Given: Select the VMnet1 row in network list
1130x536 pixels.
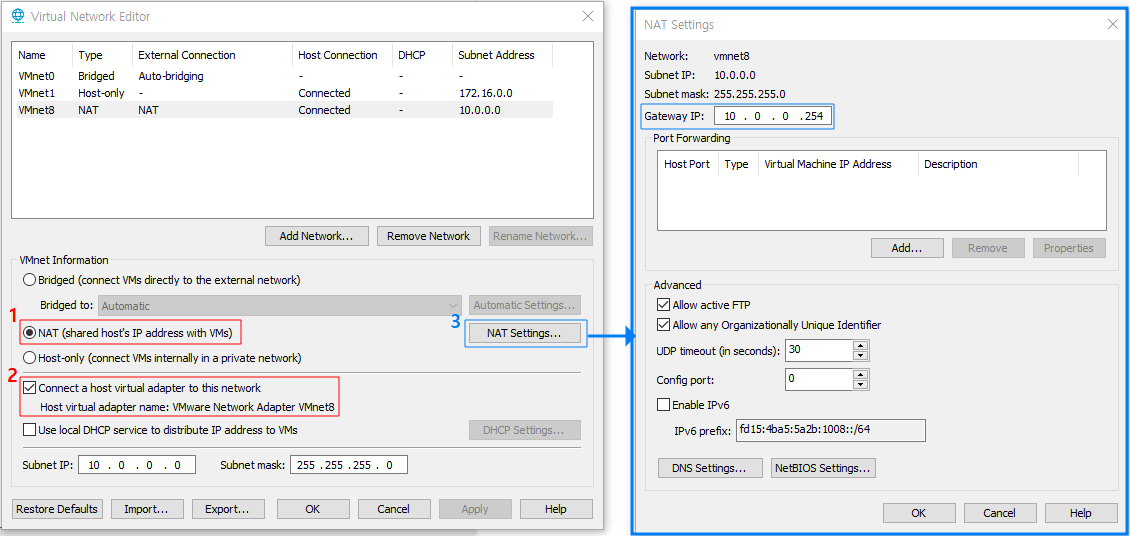Looking at the screenshot, I should [283, 93].
